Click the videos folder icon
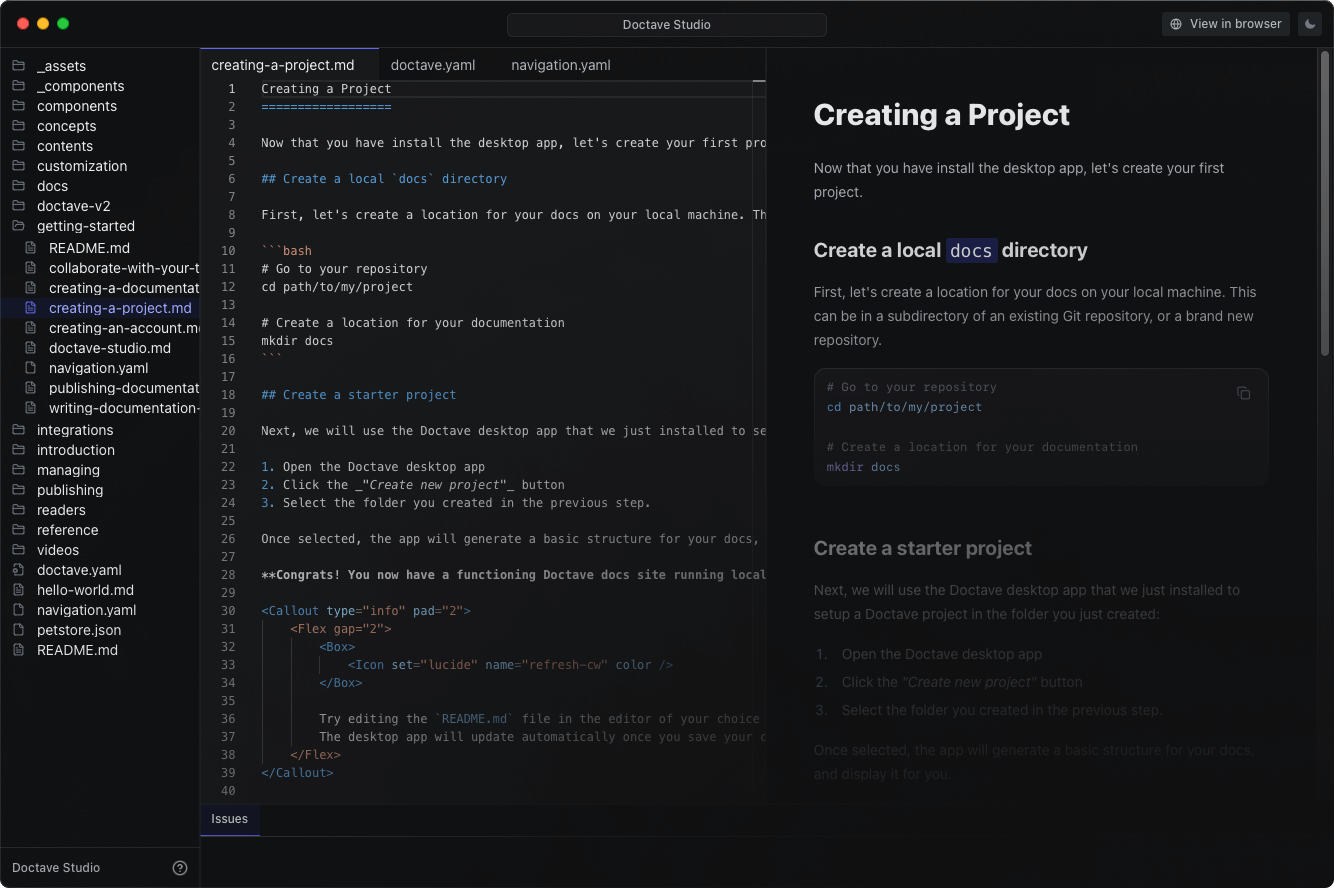 point(18,550)
